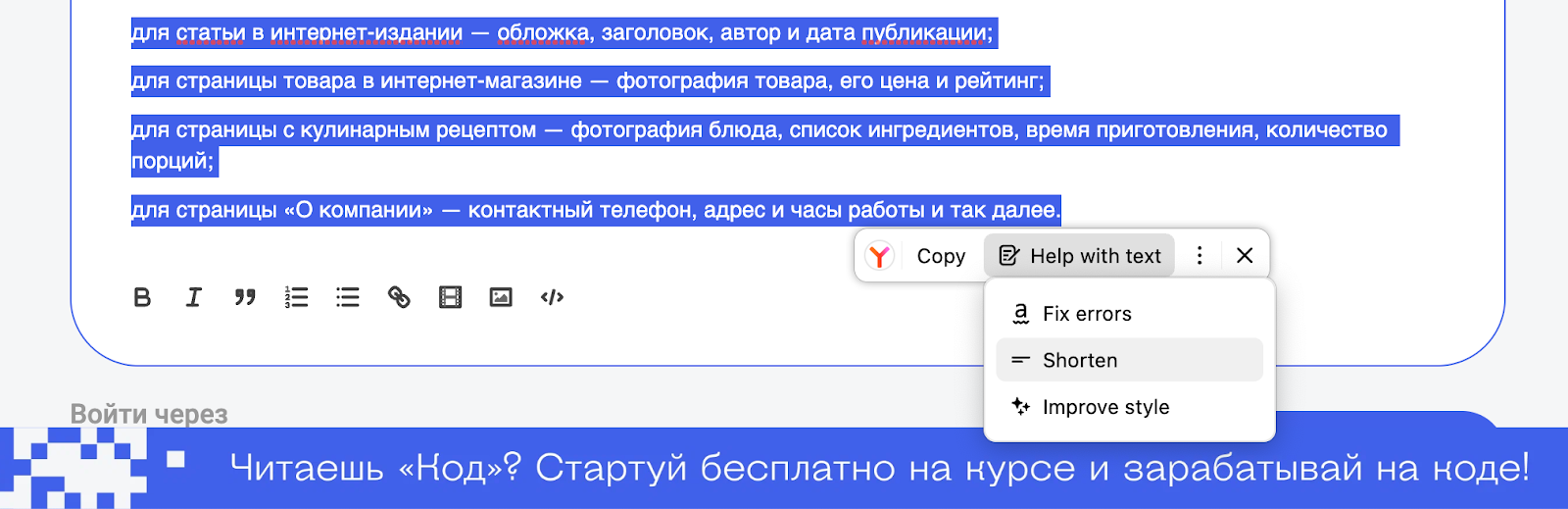The height and width of the screenshot is (509, 1568).
Task: Open the three-dot more options menu
Action: [x=1200, y=256]
